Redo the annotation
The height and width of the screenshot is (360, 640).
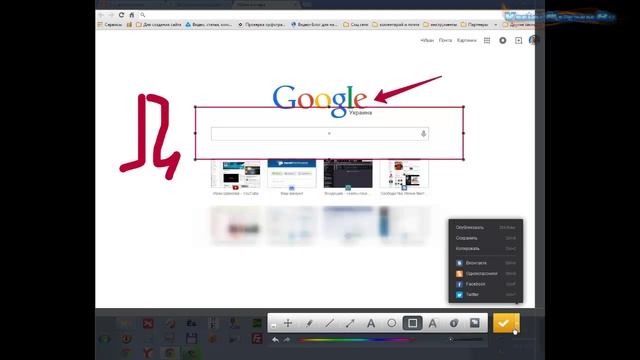pyautogui.click(x=287, y=340)
